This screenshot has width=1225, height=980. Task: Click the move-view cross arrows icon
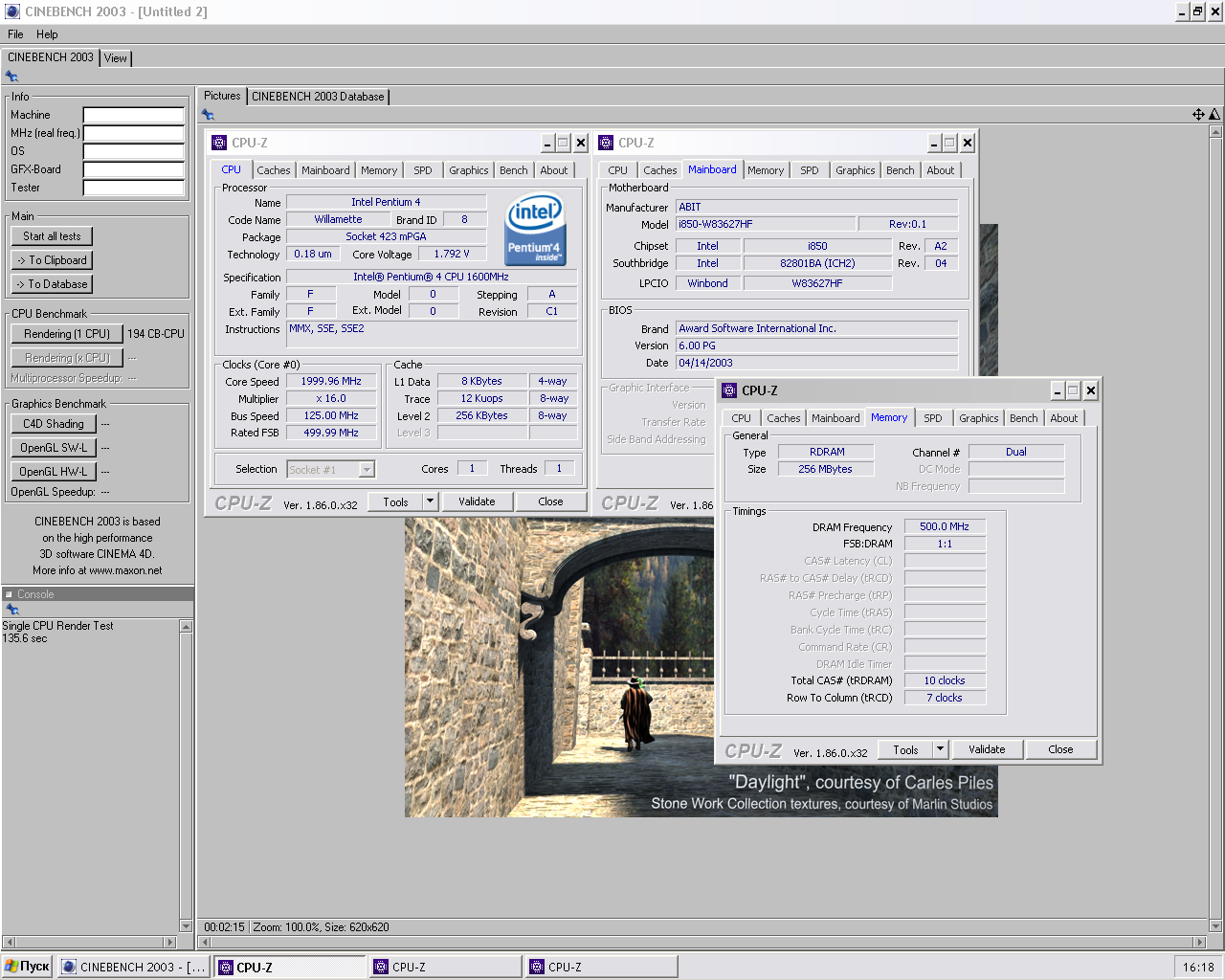point(1198,114)
